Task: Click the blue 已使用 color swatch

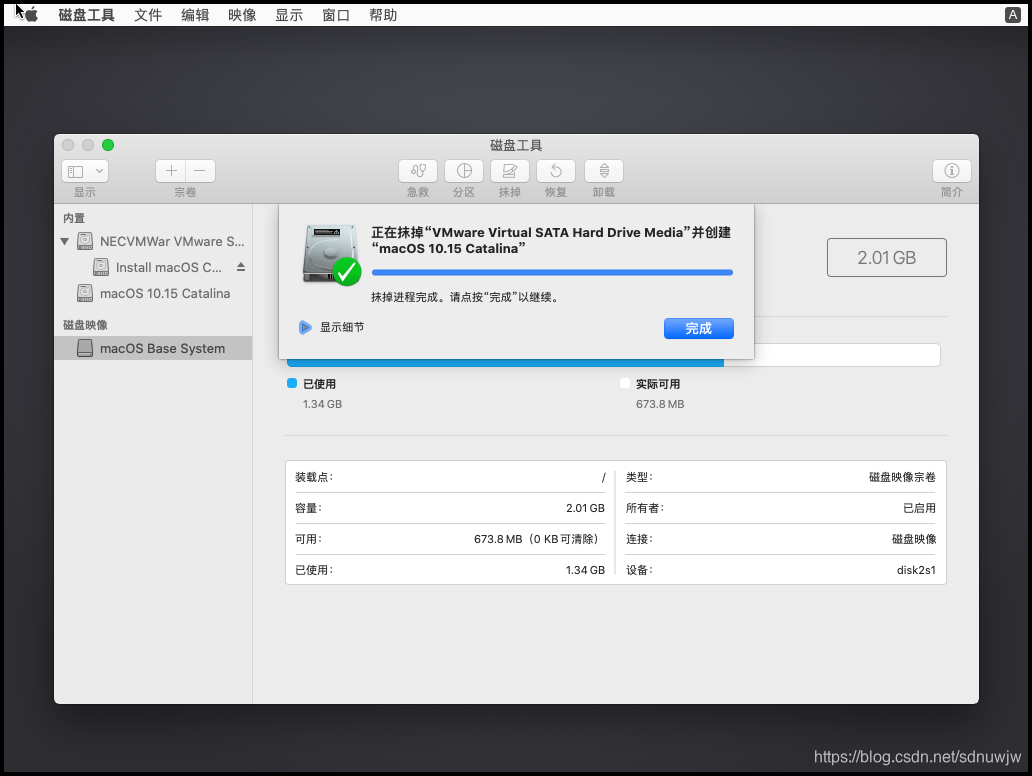Action: (x=292, y=383)
